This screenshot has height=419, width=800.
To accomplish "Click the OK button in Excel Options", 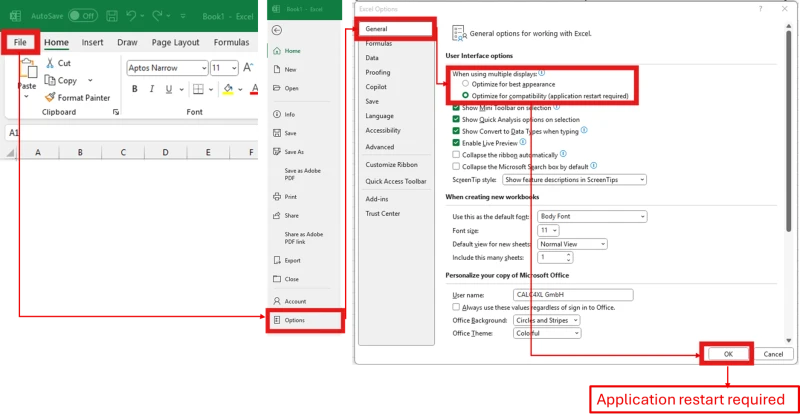I will 727,354.
